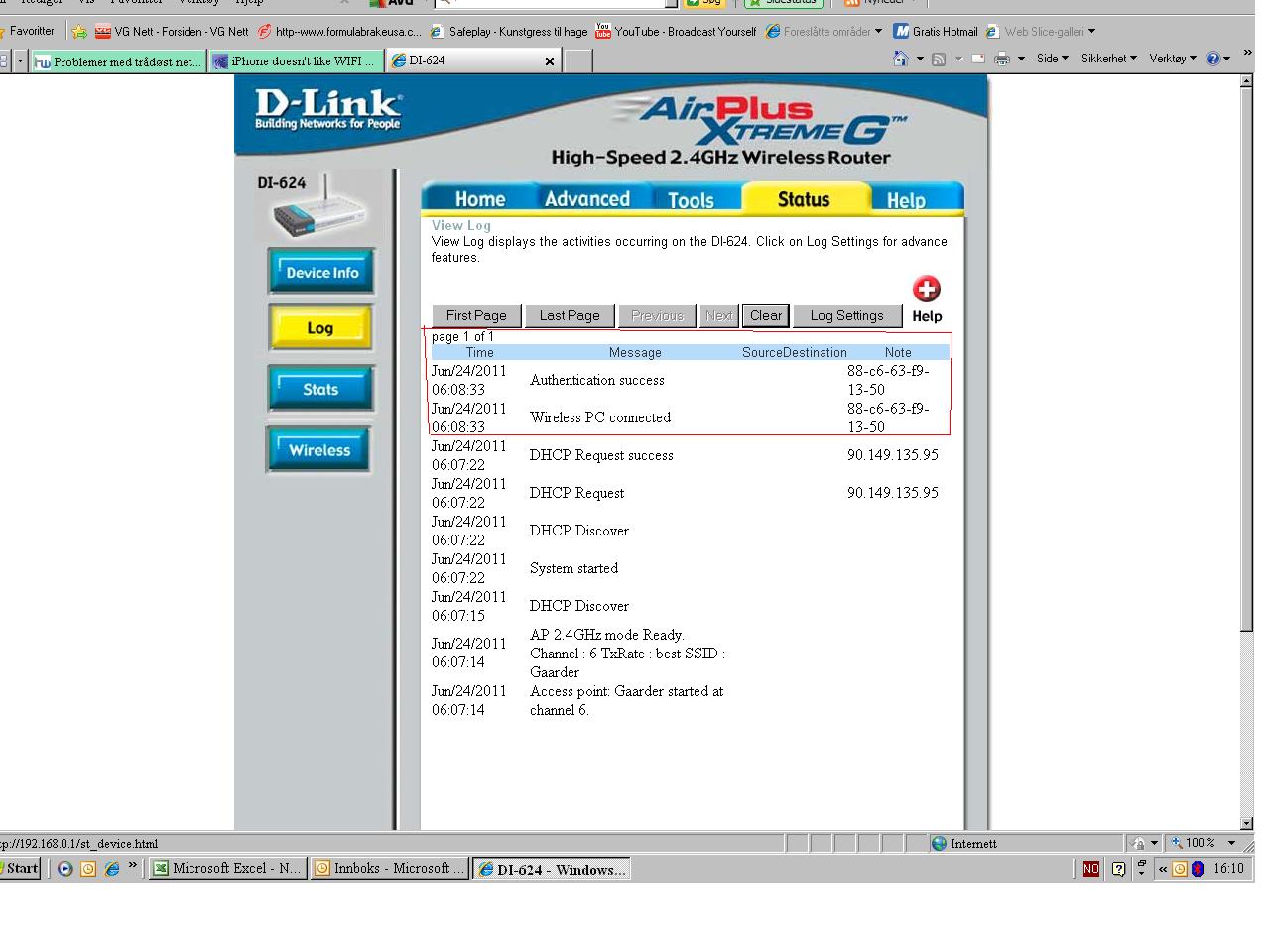Viewport: 1270px width, 952px height.
Task: Expand the Home icon dropdown arrow
Action: point(920,59)
